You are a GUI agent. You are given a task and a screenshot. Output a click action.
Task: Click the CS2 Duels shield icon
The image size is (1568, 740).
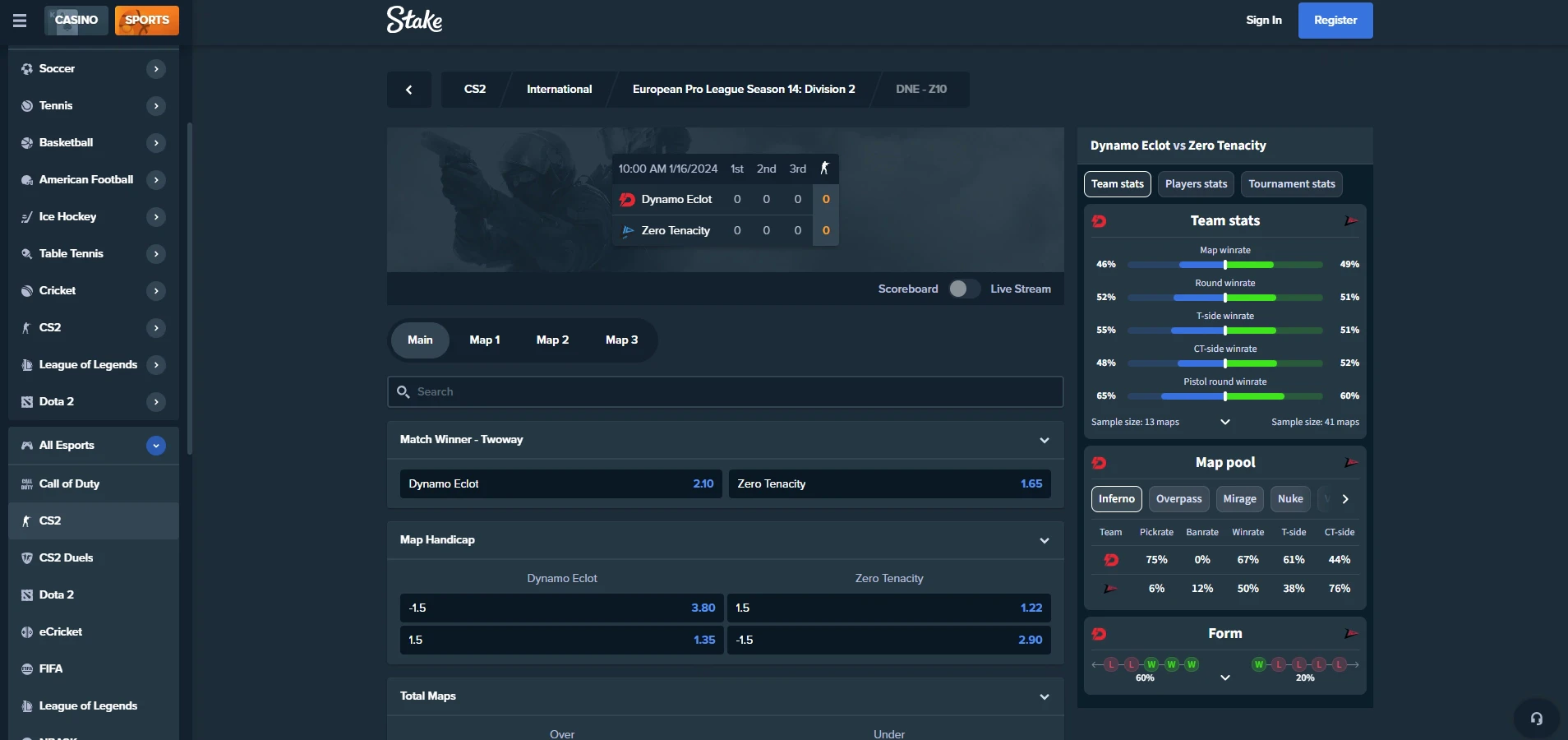tap(27, 558)
